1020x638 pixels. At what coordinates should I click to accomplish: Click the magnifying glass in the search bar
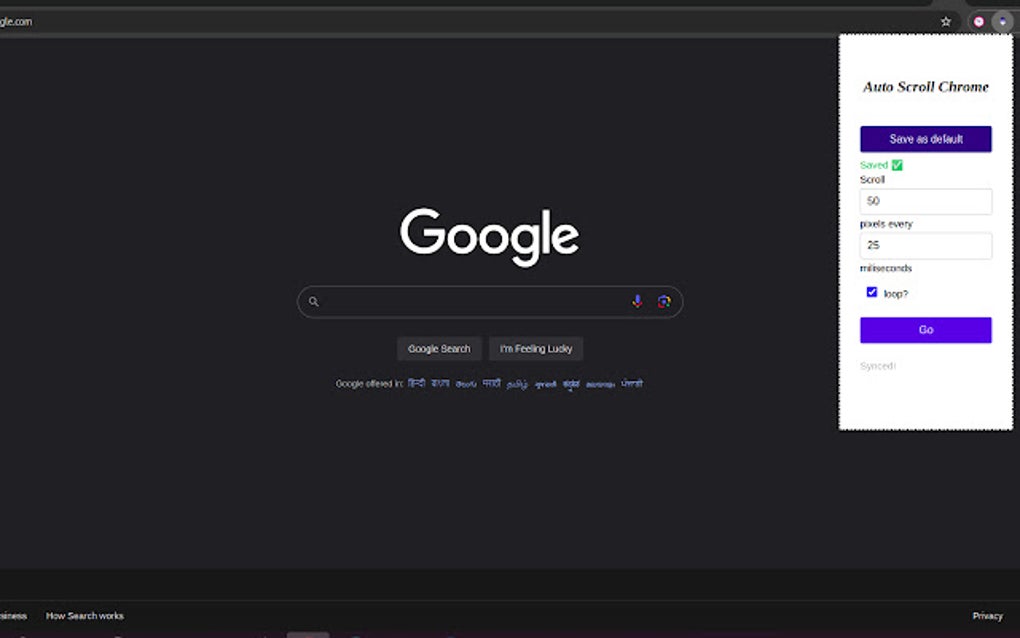pos(313,301)
